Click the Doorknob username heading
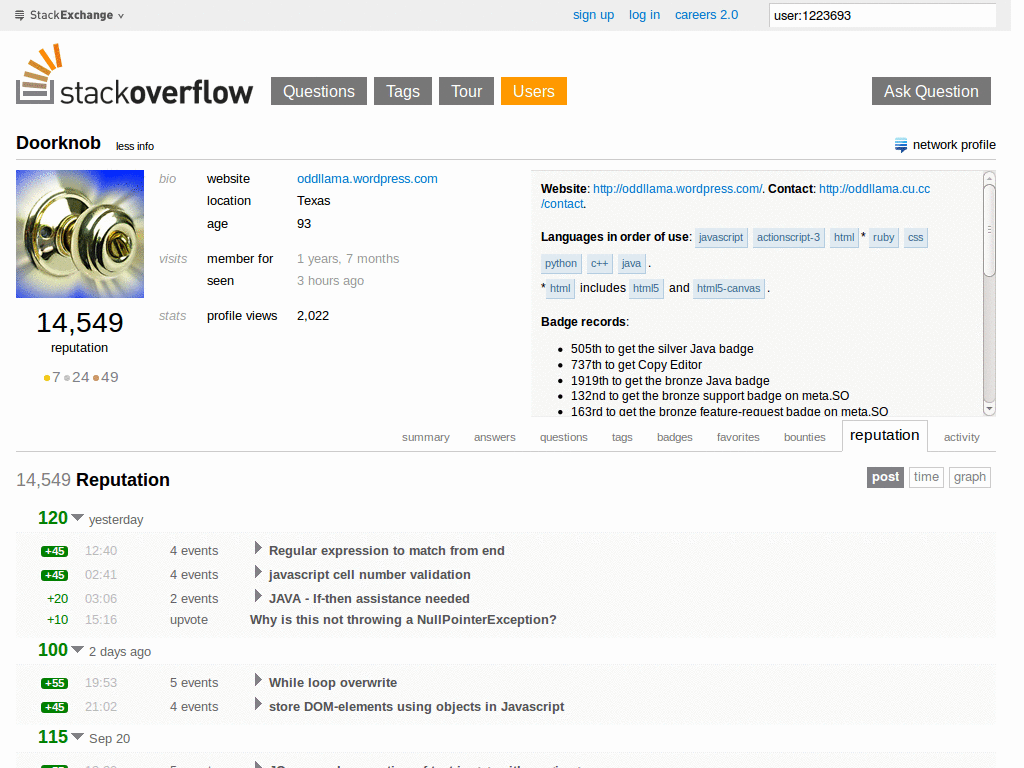 pyautogui.click(x=58, y=143)
